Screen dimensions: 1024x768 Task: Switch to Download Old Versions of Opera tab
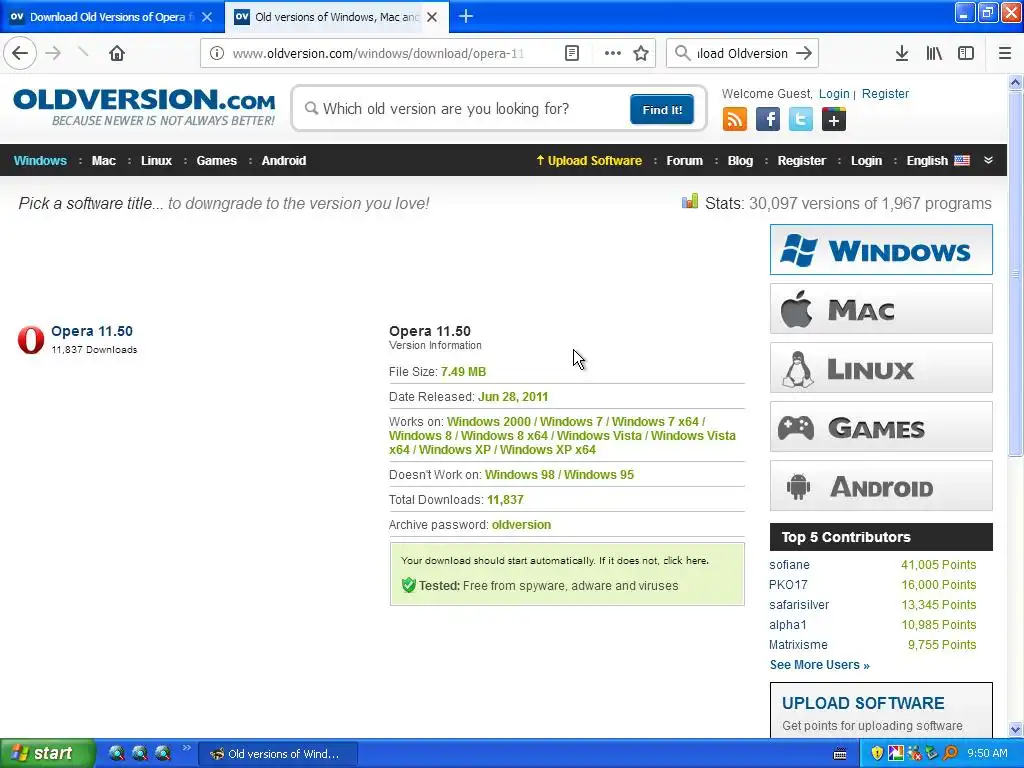(x=111, y=17)
